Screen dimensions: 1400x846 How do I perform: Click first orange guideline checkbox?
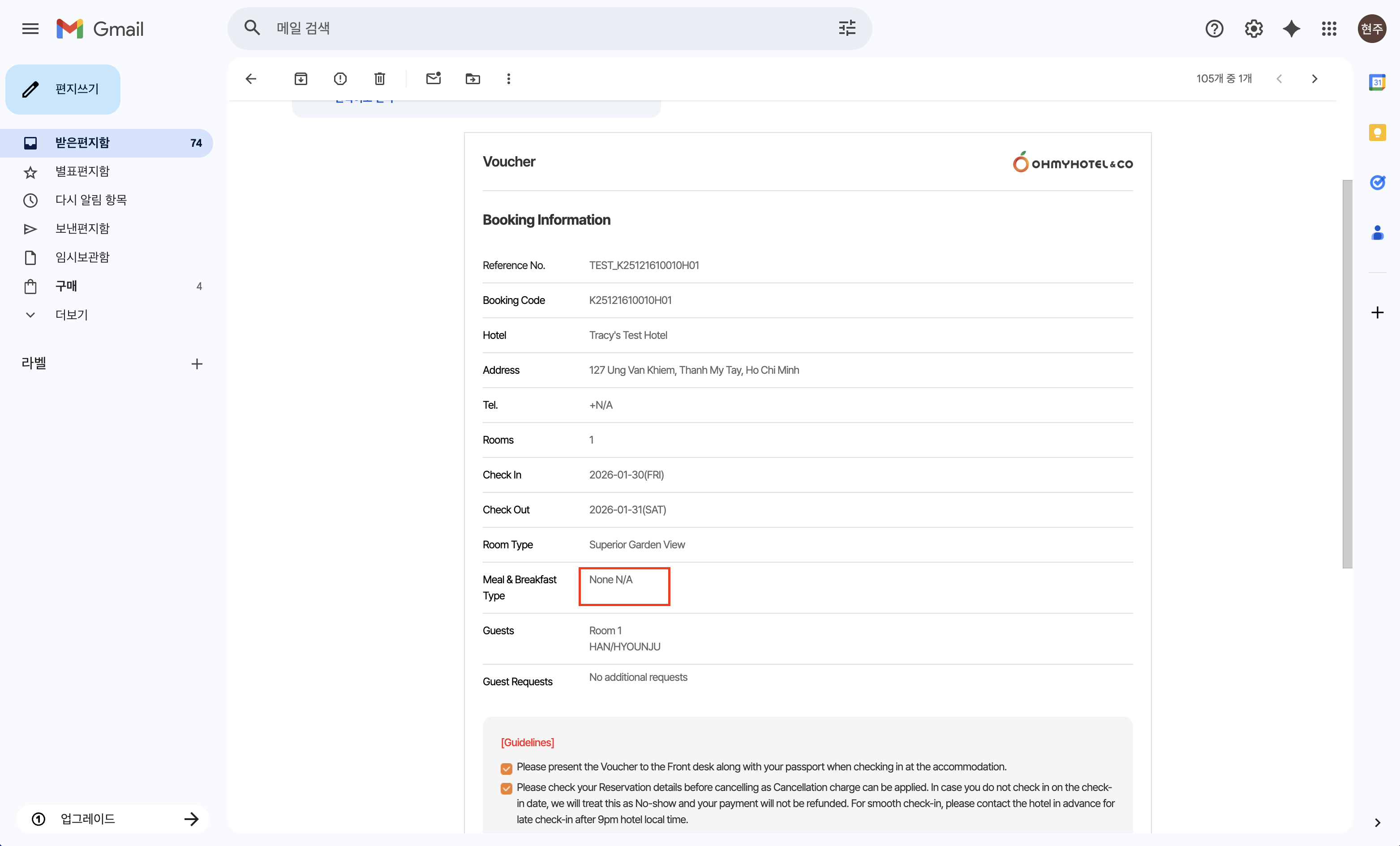pyautogui.click(x=506, y=768)
